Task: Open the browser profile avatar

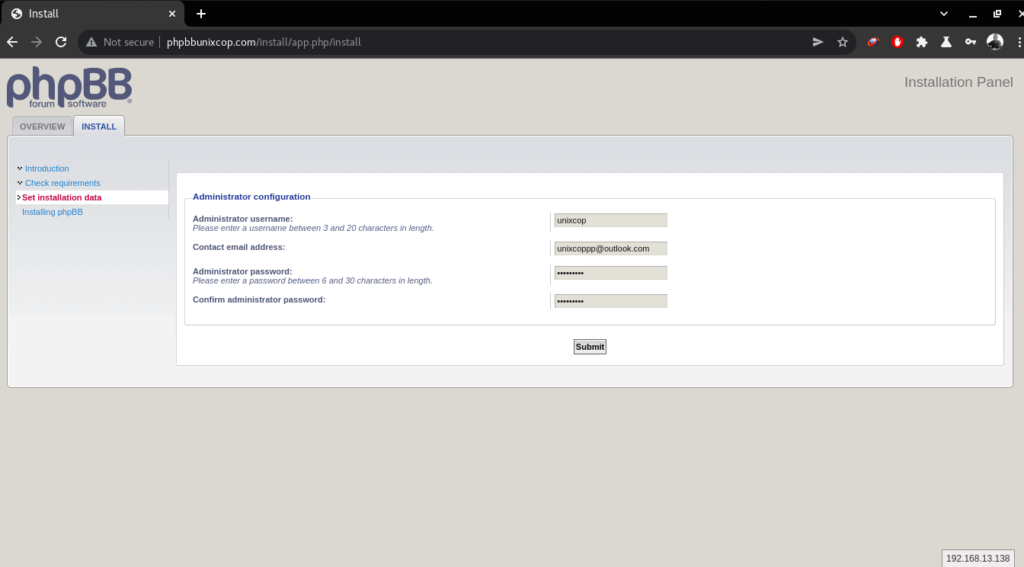Action: point(995,42)
